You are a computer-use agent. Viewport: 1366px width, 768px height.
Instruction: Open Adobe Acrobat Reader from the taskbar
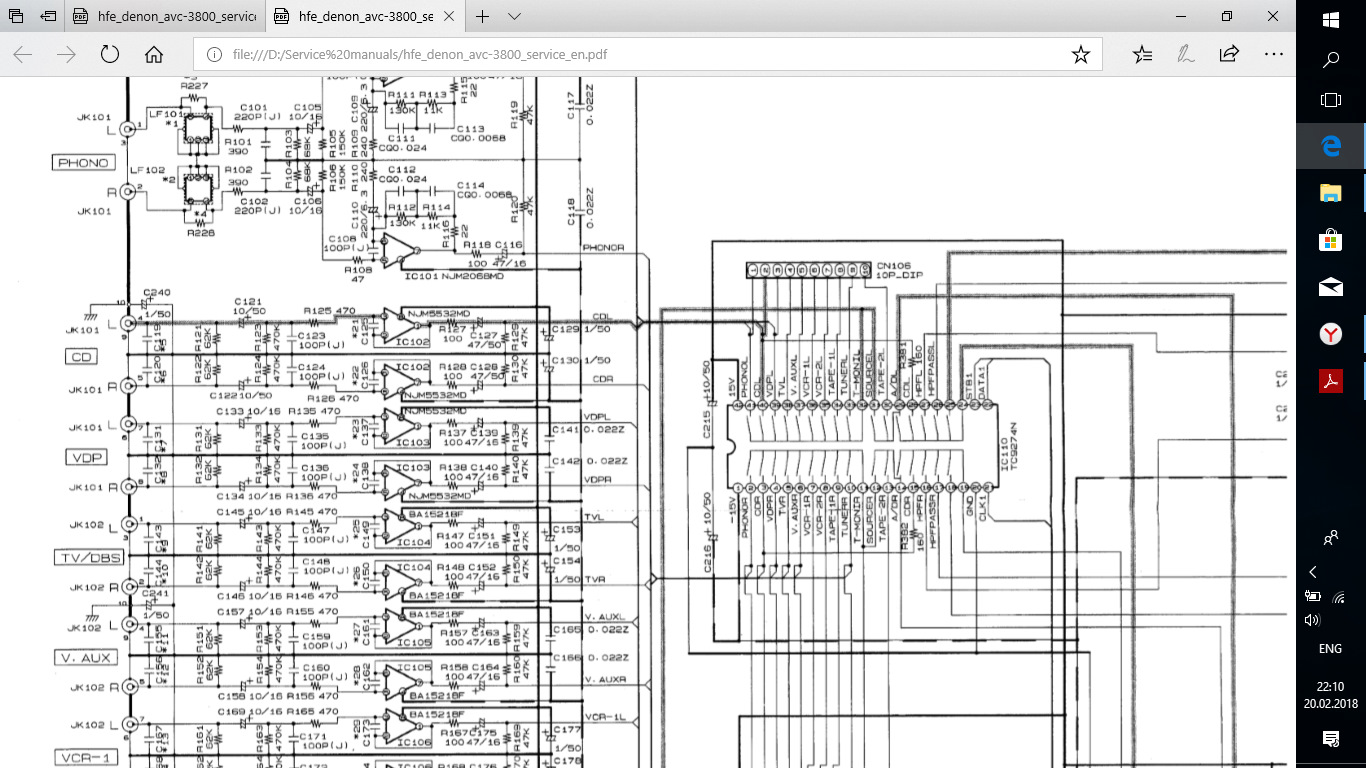coord(1331,381)
